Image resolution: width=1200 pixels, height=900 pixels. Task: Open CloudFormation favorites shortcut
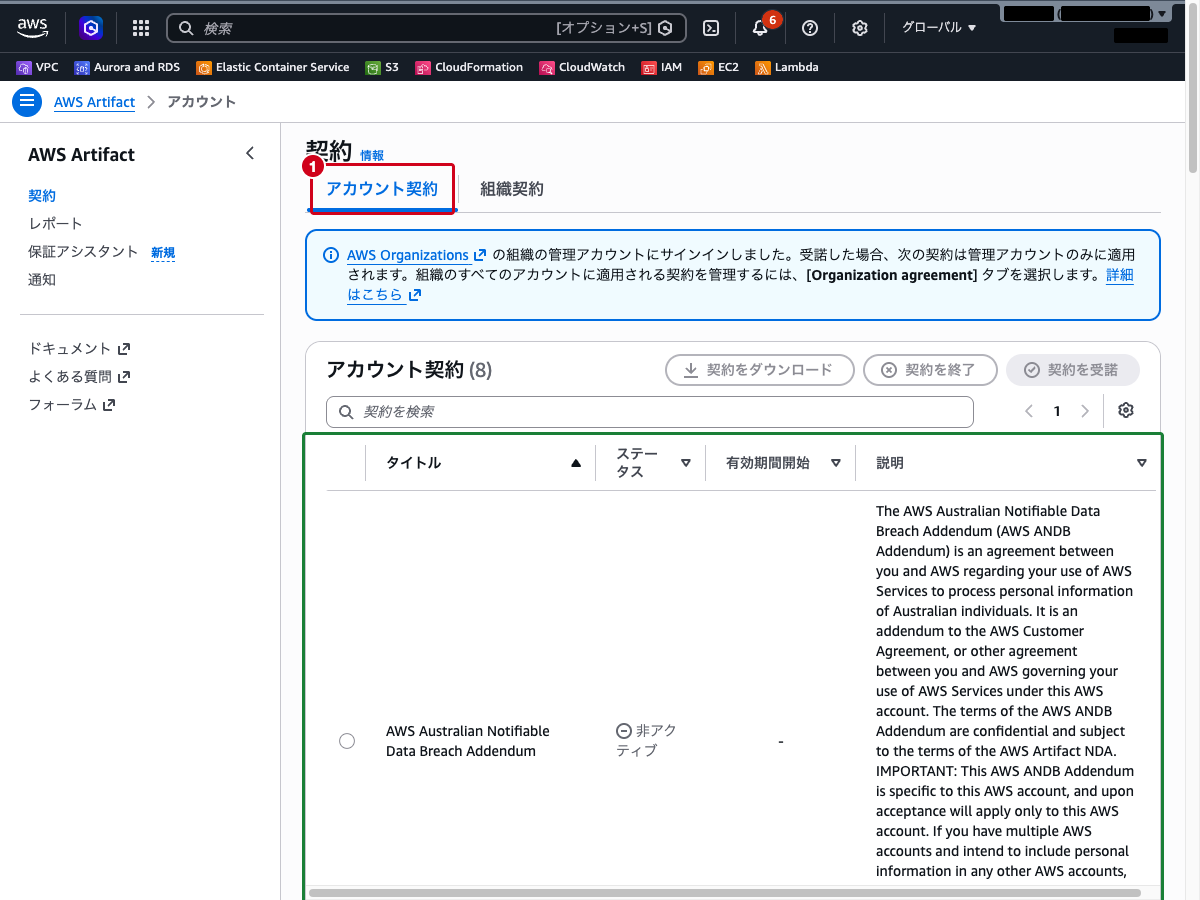(x=469, y=67)
